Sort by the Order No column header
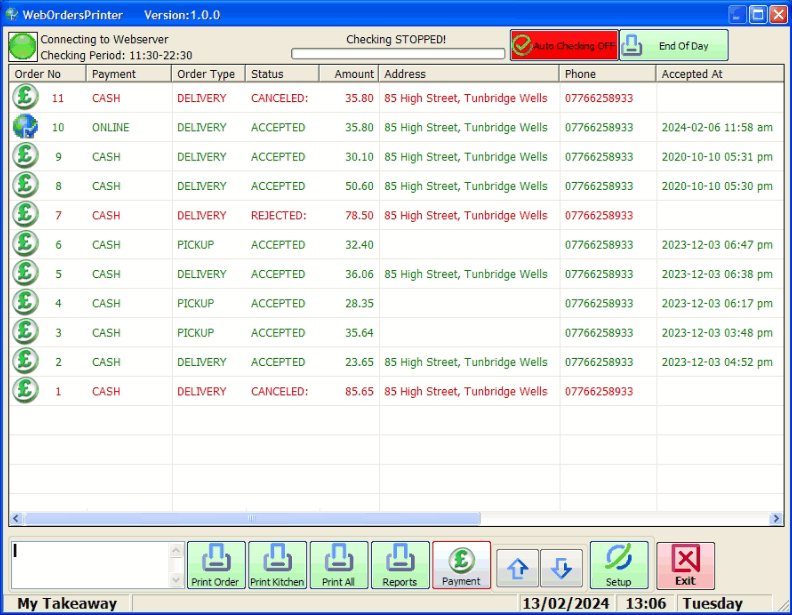This screenshot has height=615, width=792. (46, 74)
